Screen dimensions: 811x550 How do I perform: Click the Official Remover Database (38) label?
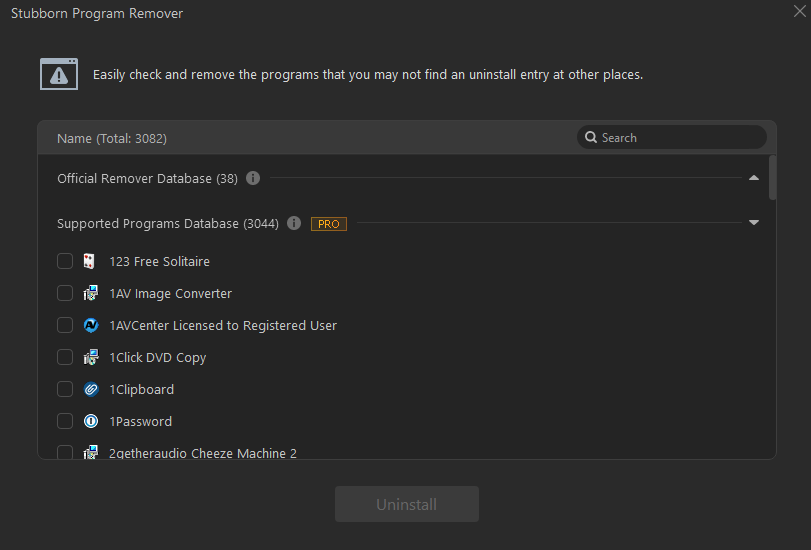(147, 179)
